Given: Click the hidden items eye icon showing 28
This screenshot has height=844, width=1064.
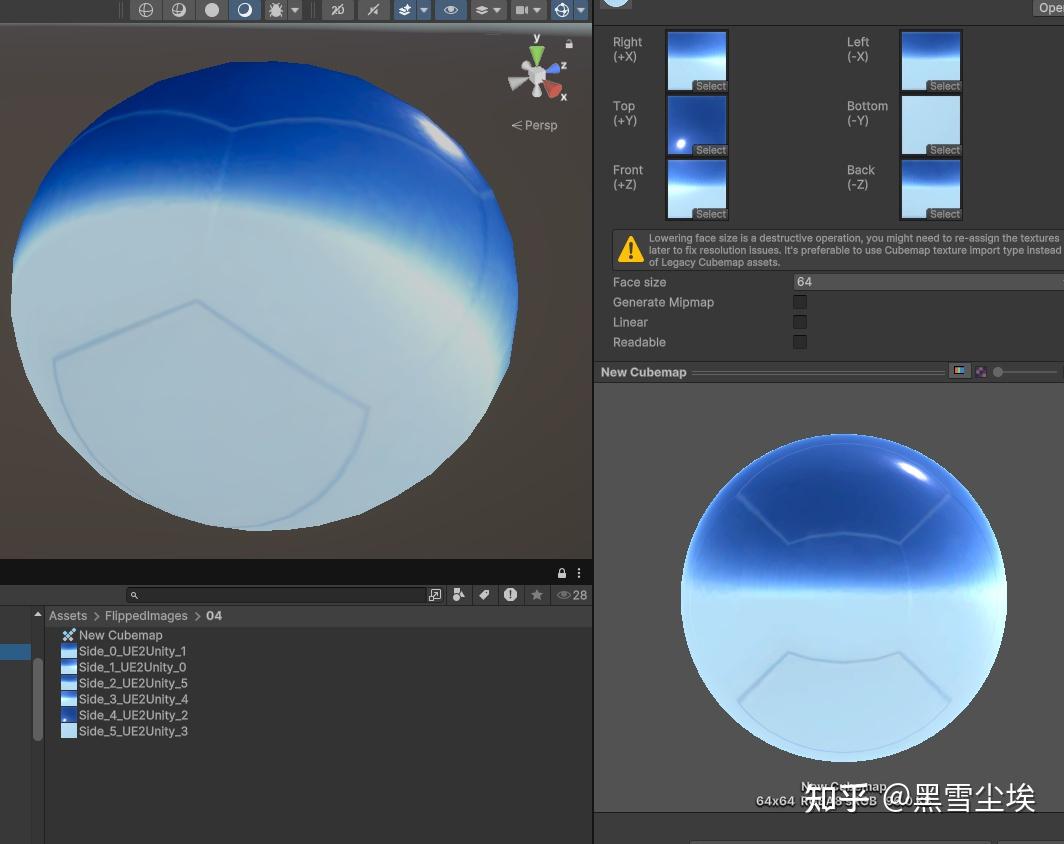Looking at the screenshot, I should tap(566, 595).
